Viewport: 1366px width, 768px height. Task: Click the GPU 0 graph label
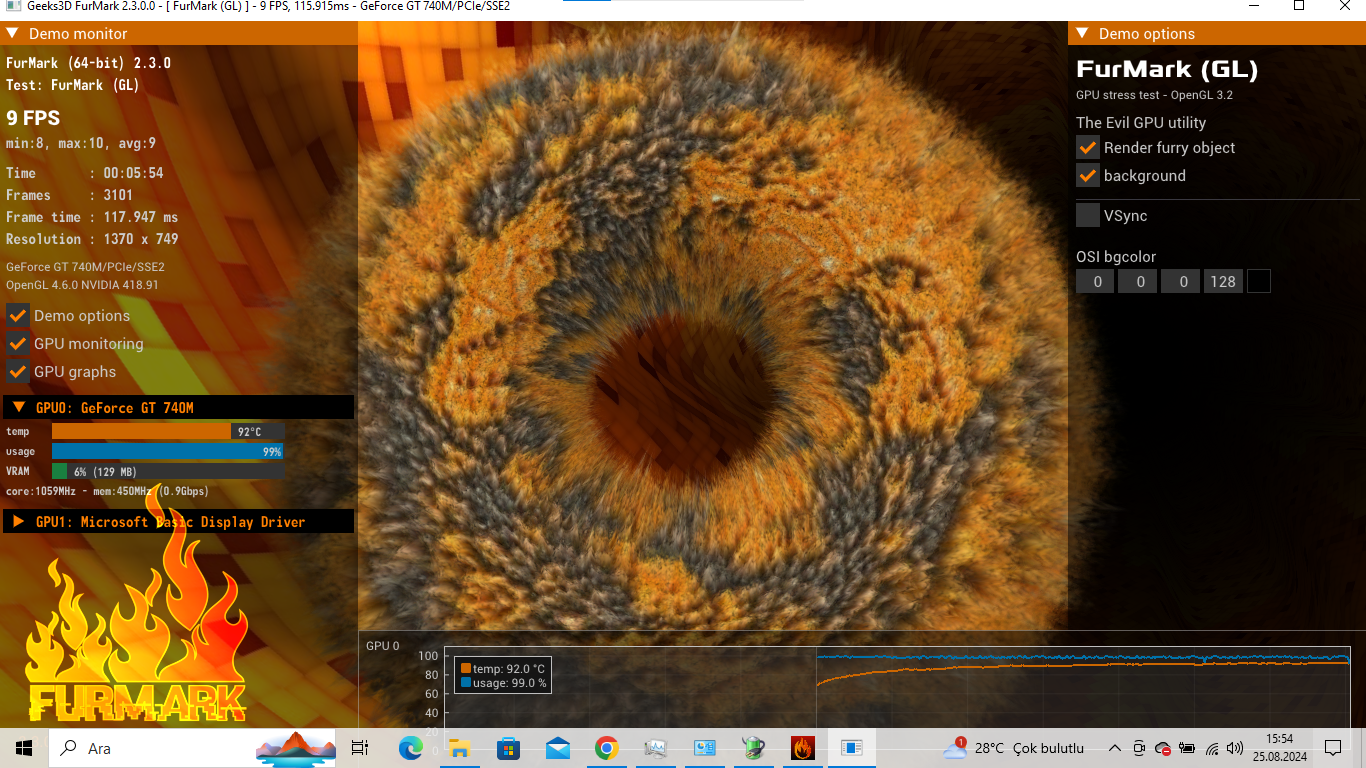click(382, 646)
